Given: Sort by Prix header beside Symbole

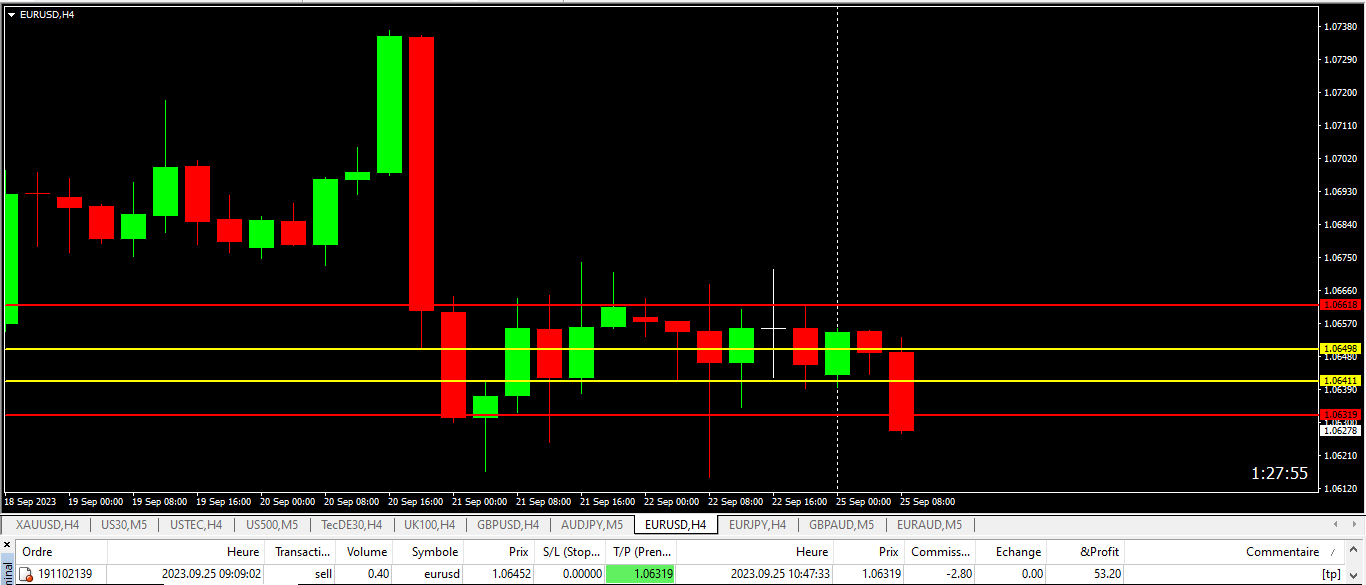Looking at the screenshot, I should click(x=499, y=551).
